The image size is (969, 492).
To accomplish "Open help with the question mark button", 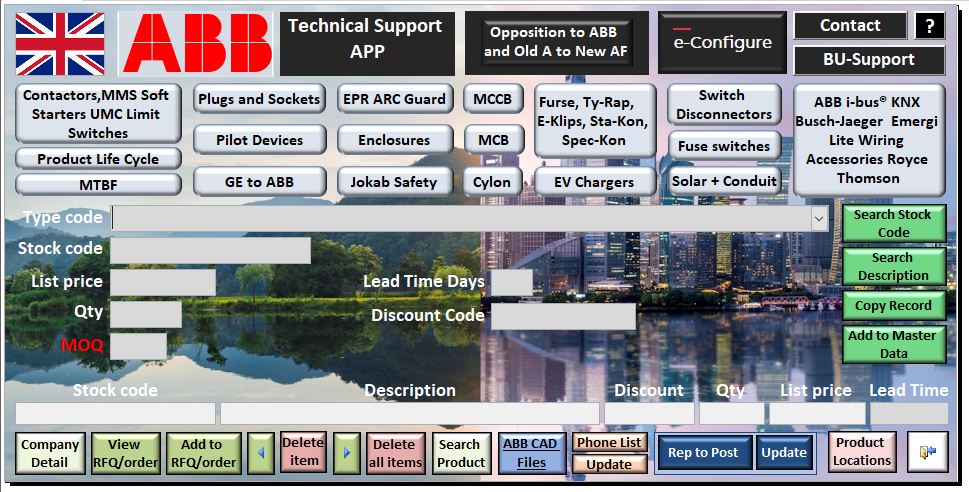I will (x=929, y=26).
